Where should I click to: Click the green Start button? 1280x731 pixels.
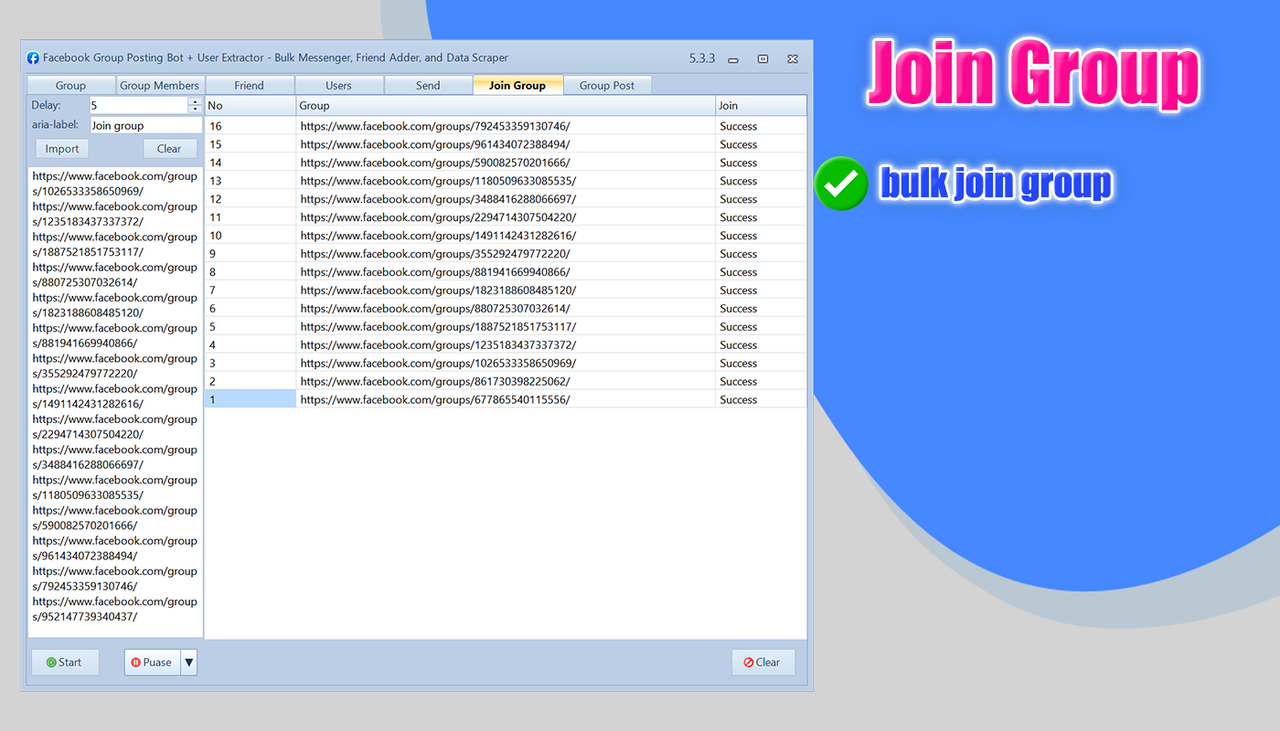point(65,662)
